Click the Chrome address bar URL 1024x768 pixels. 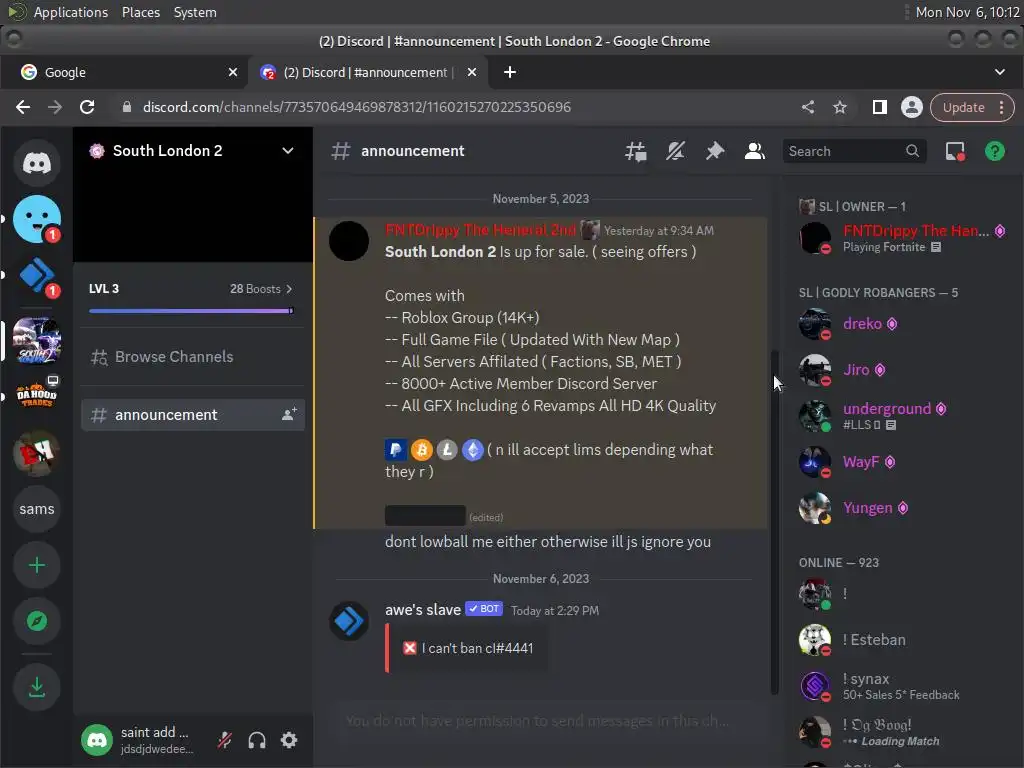pos(357,107)
